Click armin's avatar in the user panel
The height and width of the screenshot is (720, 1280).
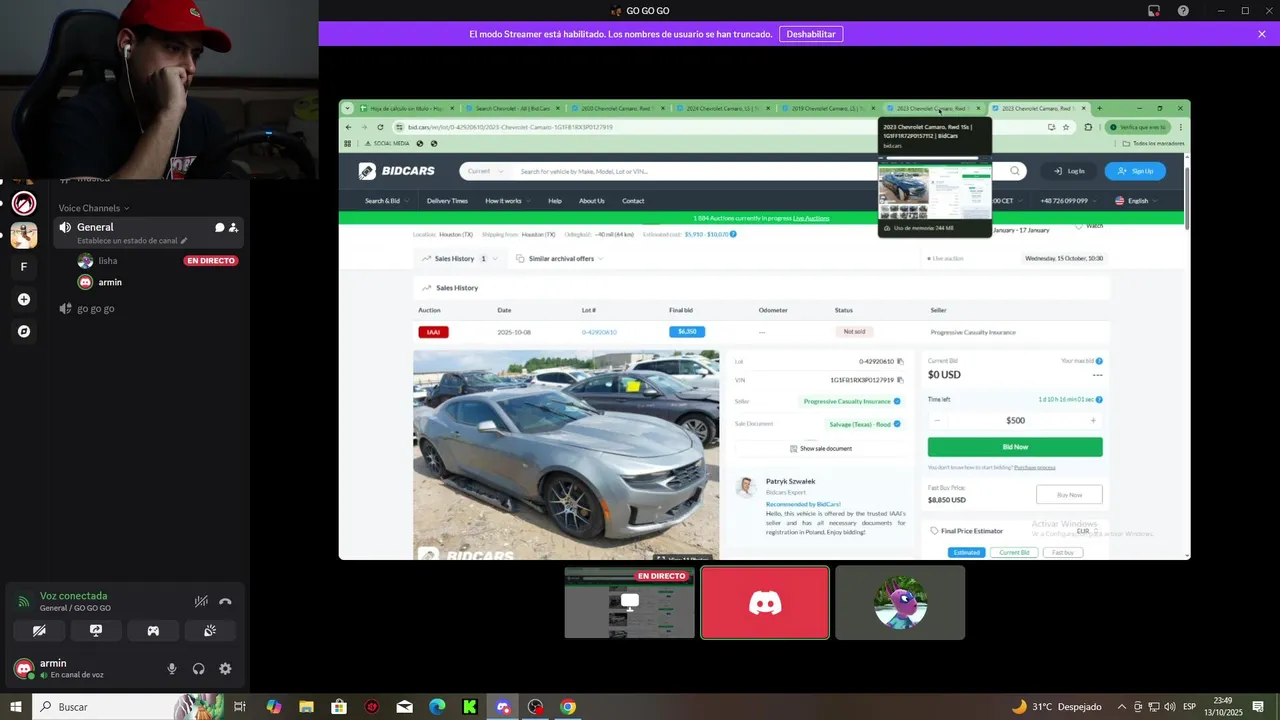pyautogui.click(x=24, y=669)
